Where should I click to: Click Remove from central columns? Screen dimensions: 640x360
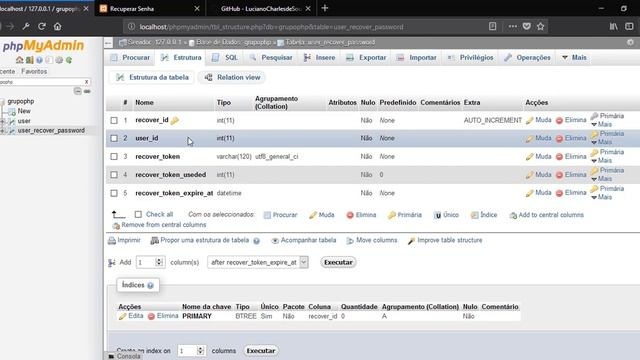pyautogui.click(x=159, y=225)
